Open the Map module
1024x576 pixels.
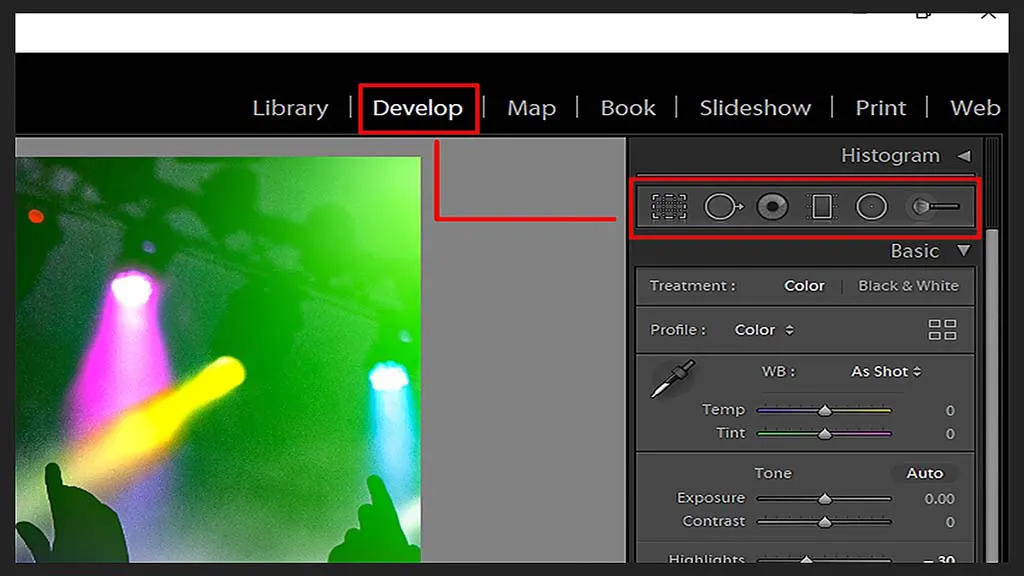531,108
